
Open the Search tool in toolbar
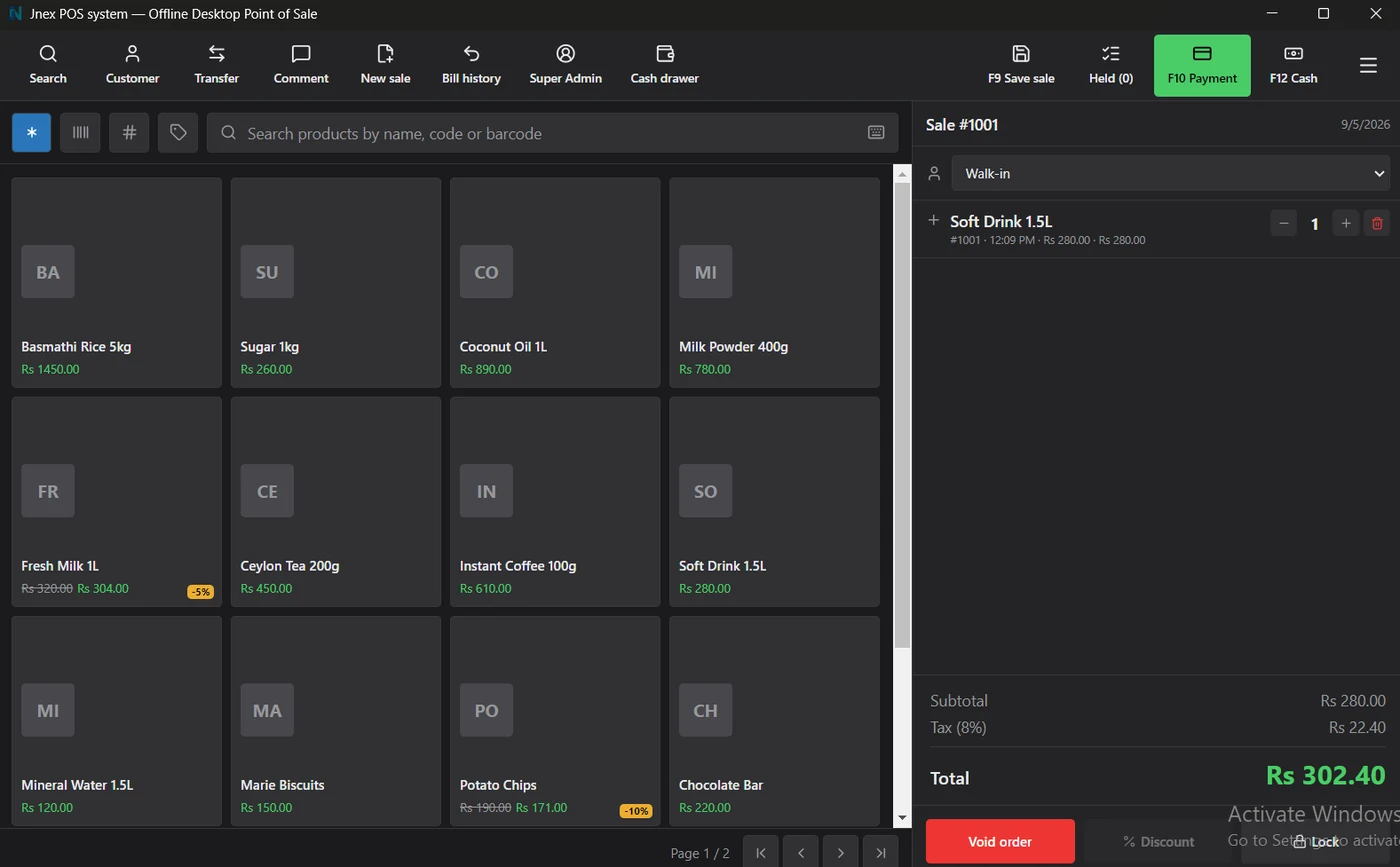tap(48, 65)
